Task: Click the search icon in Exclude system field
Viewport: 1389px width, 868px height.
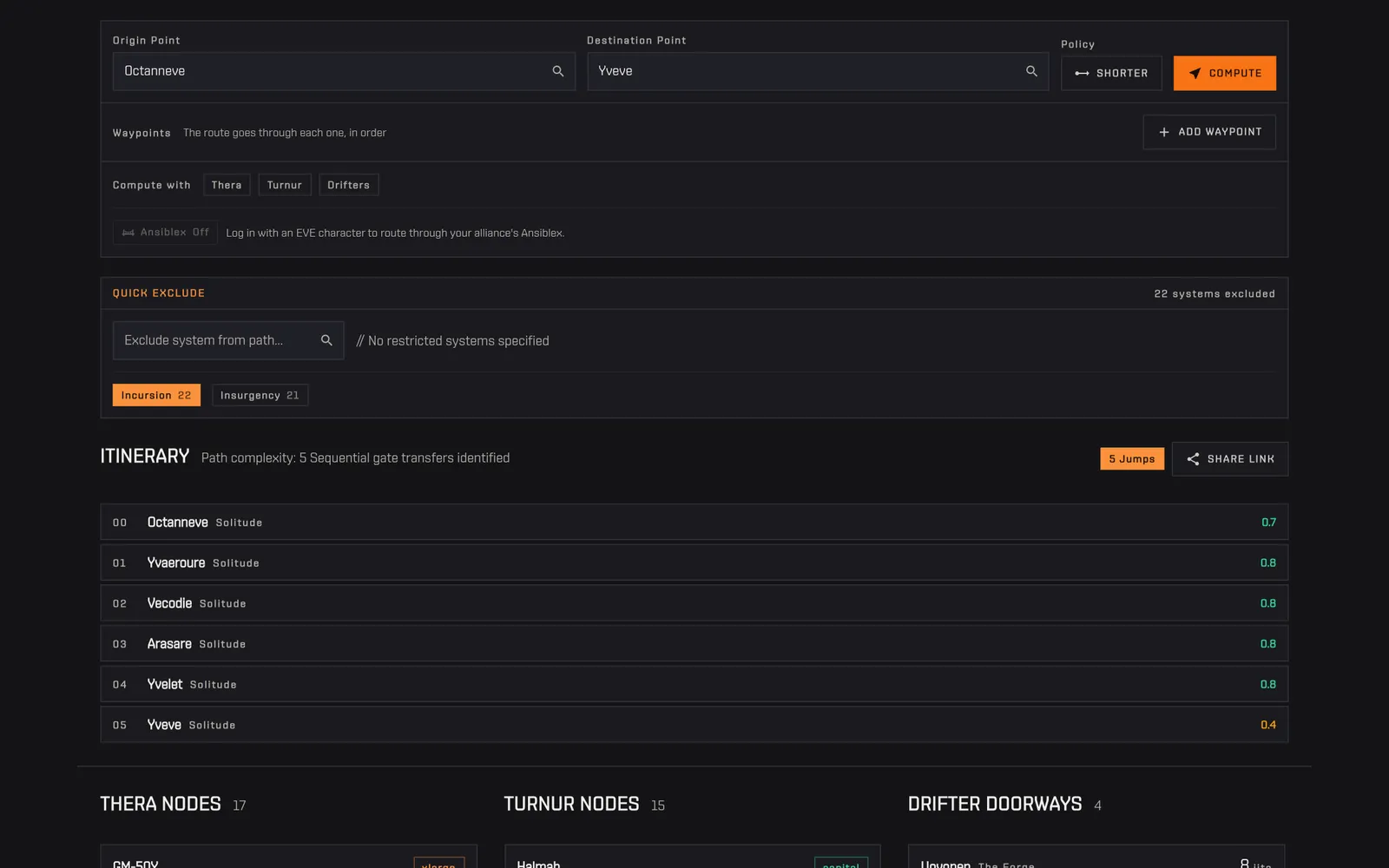Action: pos(326,340)
